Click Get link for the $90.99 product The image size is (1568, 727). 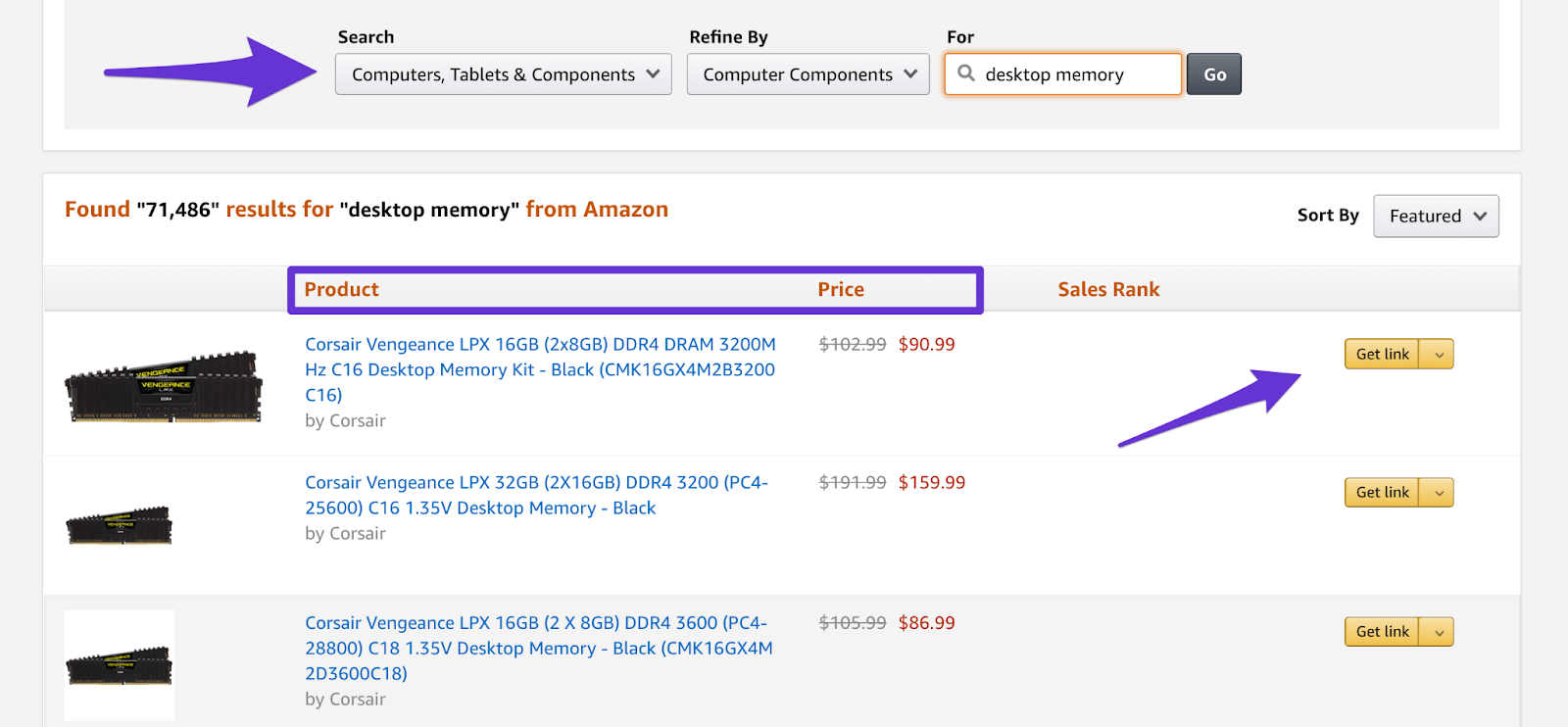coord(1382,354)
